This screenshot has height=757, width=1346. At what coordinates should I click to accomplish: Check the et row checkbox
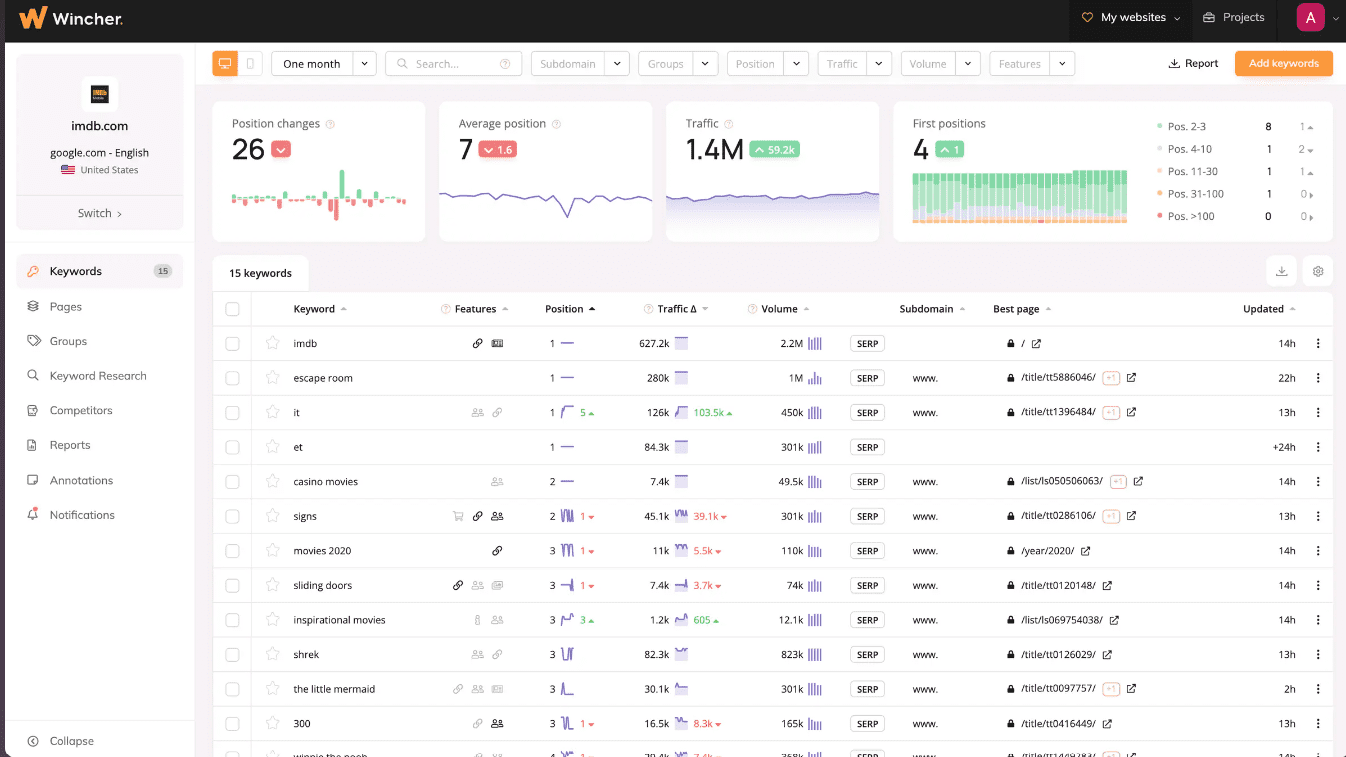pyautogui.click(x=232, y=447)
